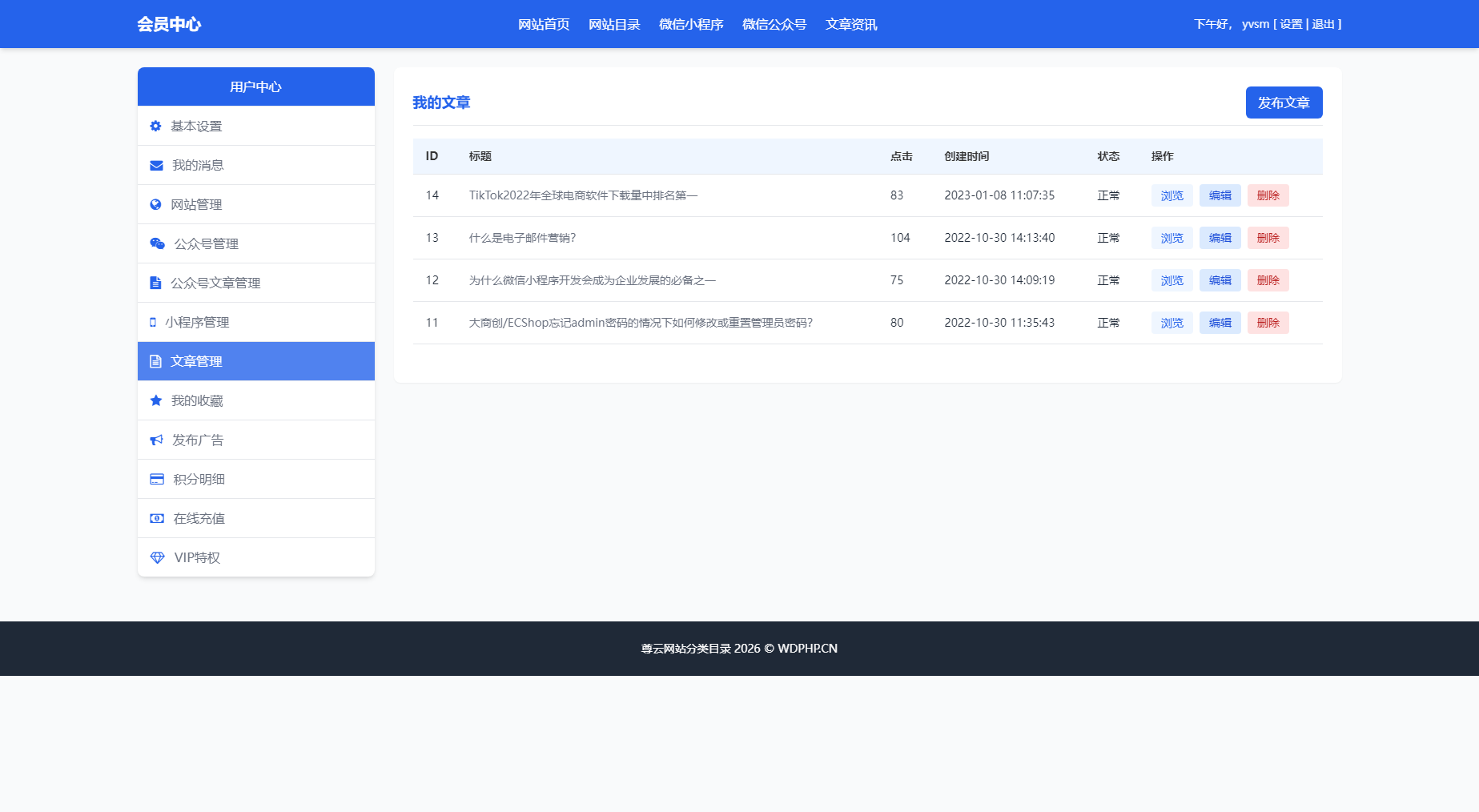The height and width of the screenshot is (812, 1479).
Task: Click 退出 link to log out
Action: (x=1323, y=24)
